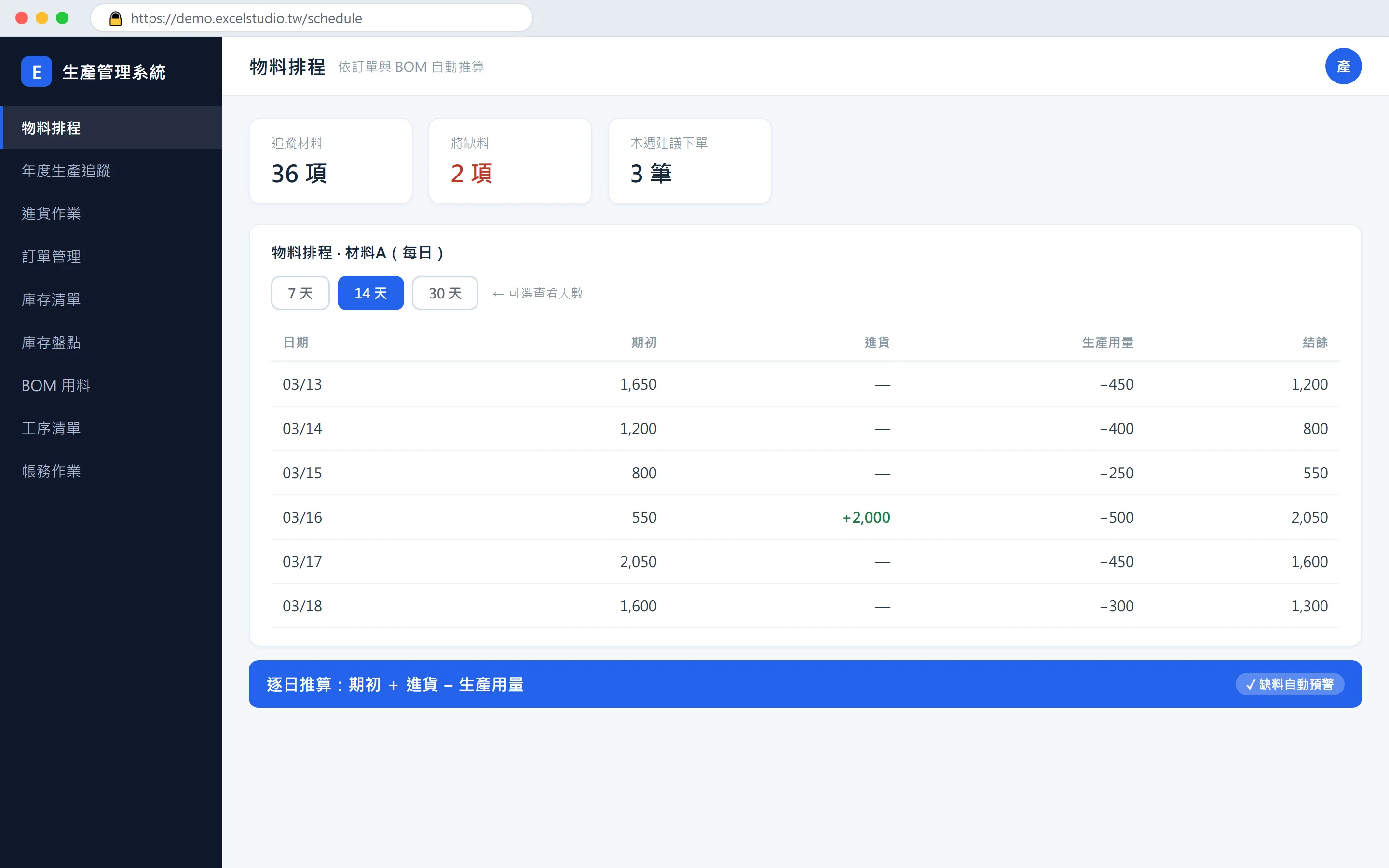Open 物料排程 in the sidebar
Screen dimensions: 1389x868
tap(111, 127)
